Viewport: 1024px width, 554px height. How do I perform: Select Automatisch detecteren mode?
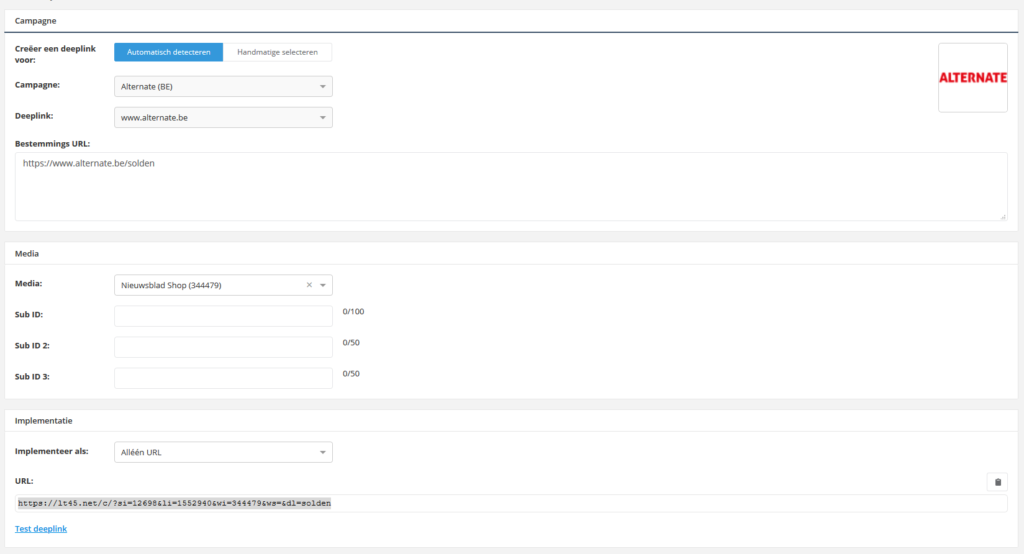(168, 52)
